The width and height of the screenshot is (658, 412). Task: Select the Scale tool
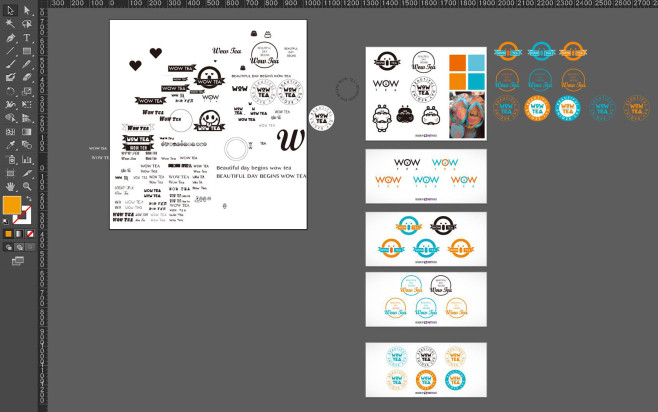coord(27,91)
